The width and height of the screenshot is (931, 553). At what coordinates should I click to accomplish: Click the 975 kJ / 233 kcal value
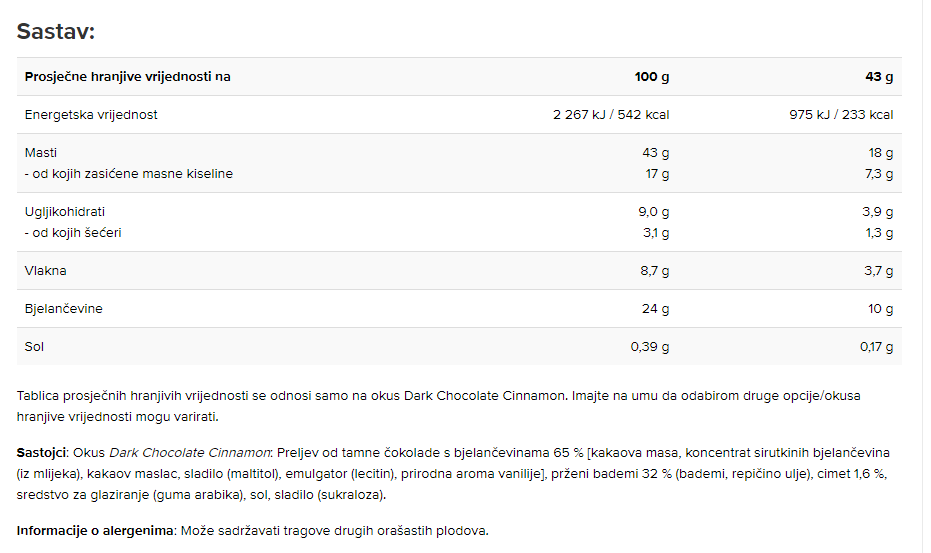841,115
